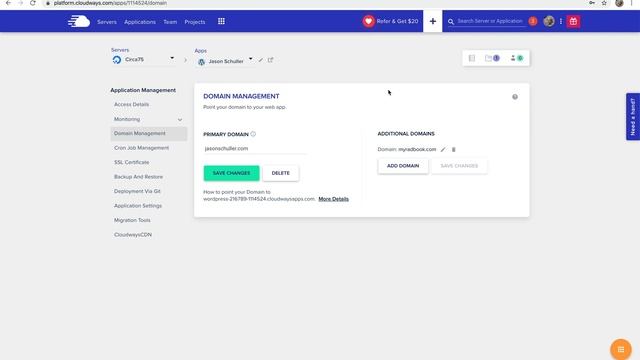Open the Need a hand? side tab

tap(633, 117)
